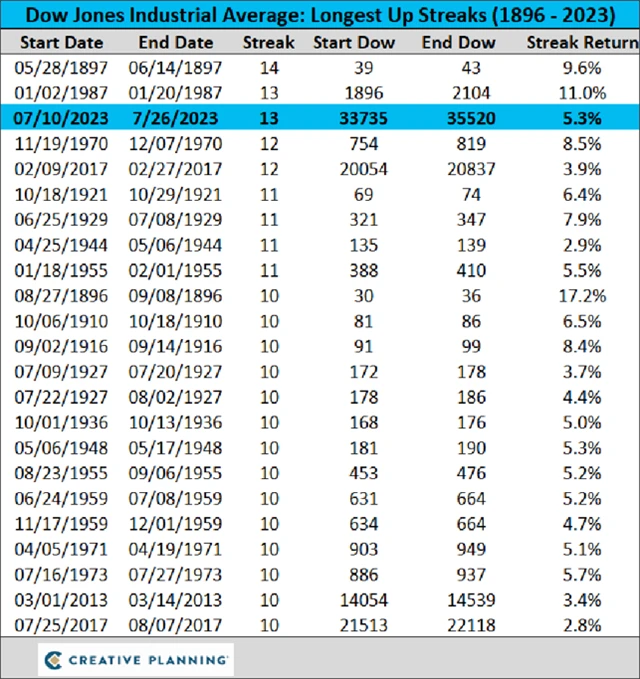
Task: Click the Start Dow column header
Action: (354, 43)
